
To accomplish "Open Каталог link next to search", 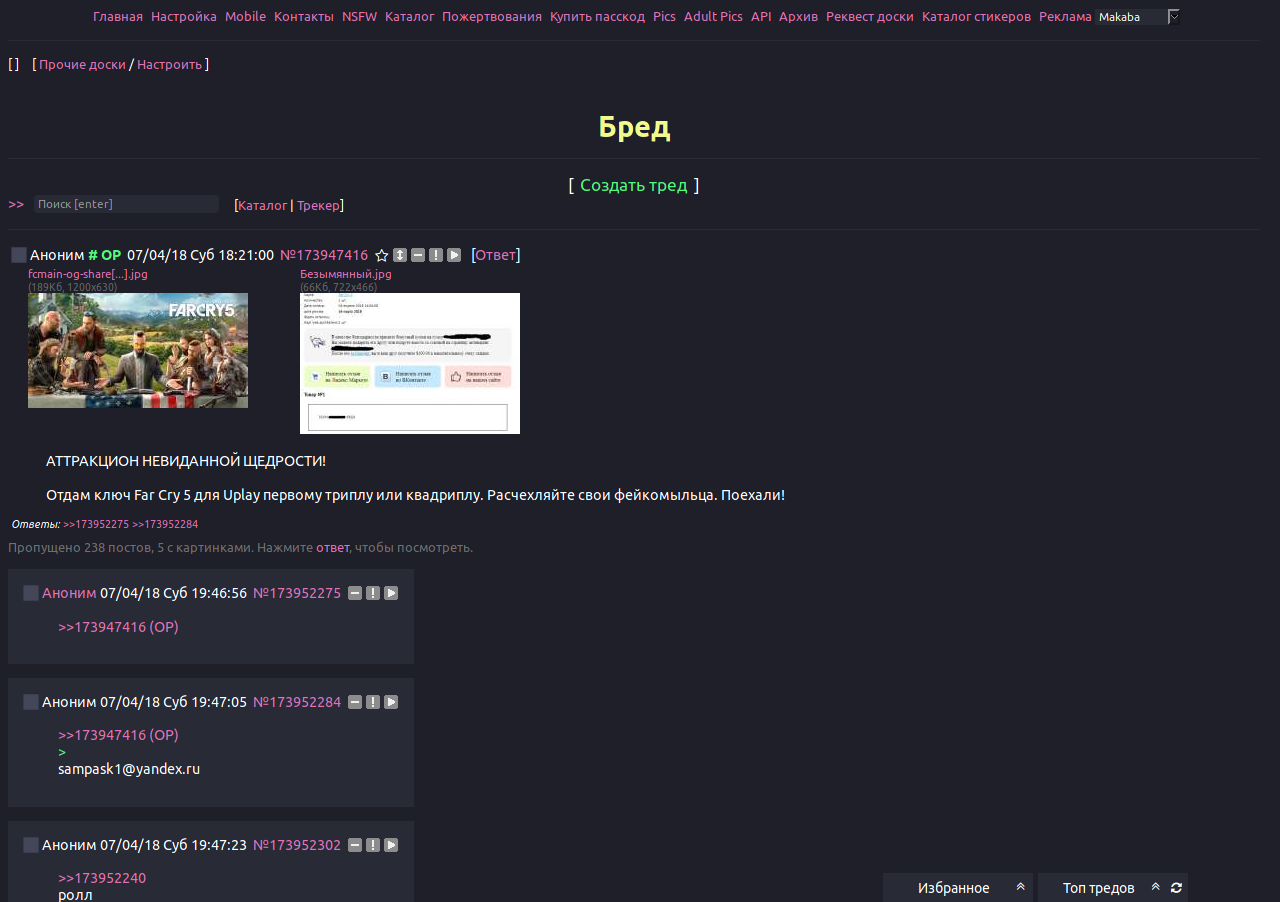I will tap(263, 205).
